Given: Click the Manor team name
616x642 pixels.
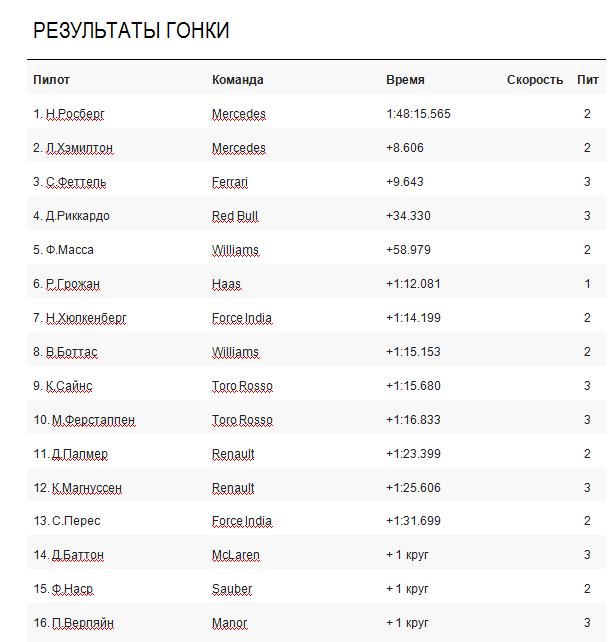Looking at the screenshot, I should click(229, 623).
